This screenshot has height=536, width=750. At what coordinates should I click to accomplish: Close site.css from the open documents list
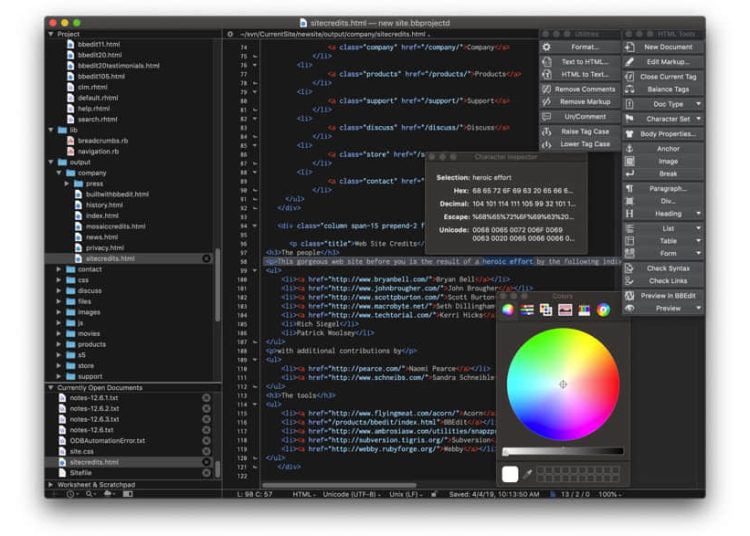(207, 451)
